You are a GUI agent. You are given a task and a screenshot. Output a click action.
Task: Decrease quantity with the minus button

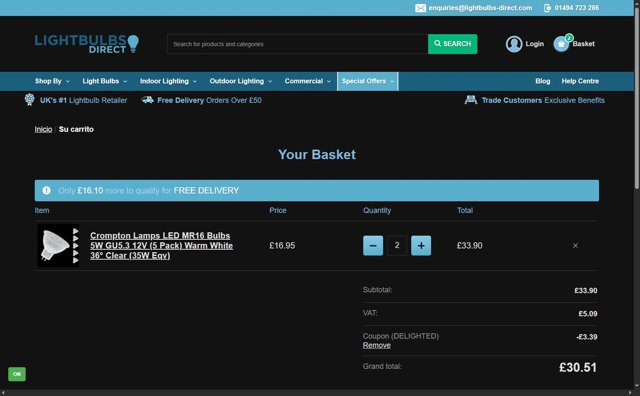click(x=373, y=245)
